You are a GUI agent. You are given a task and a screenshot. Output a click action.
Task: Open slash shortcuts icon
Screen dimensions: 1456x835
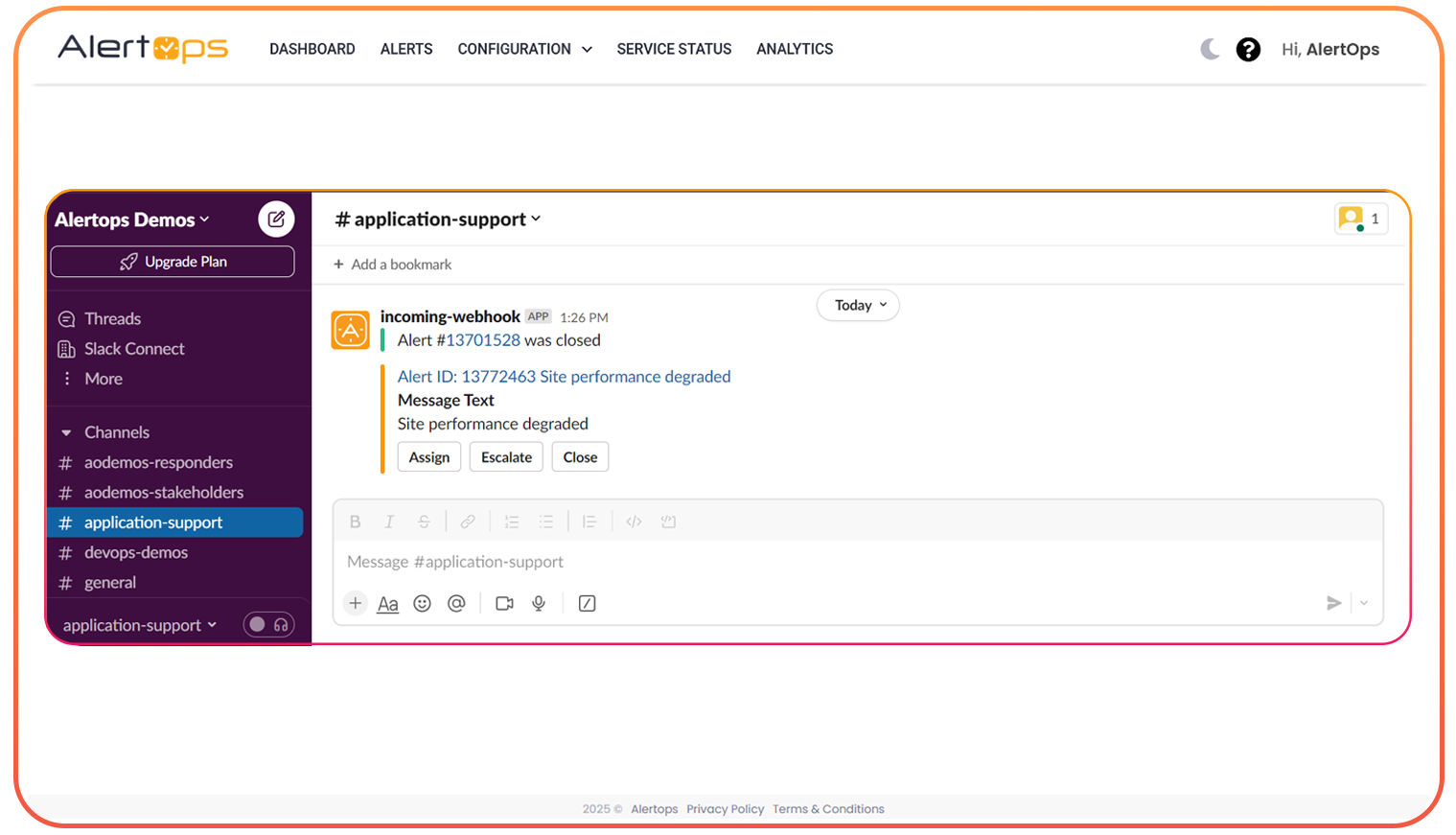tap(588, 603)
